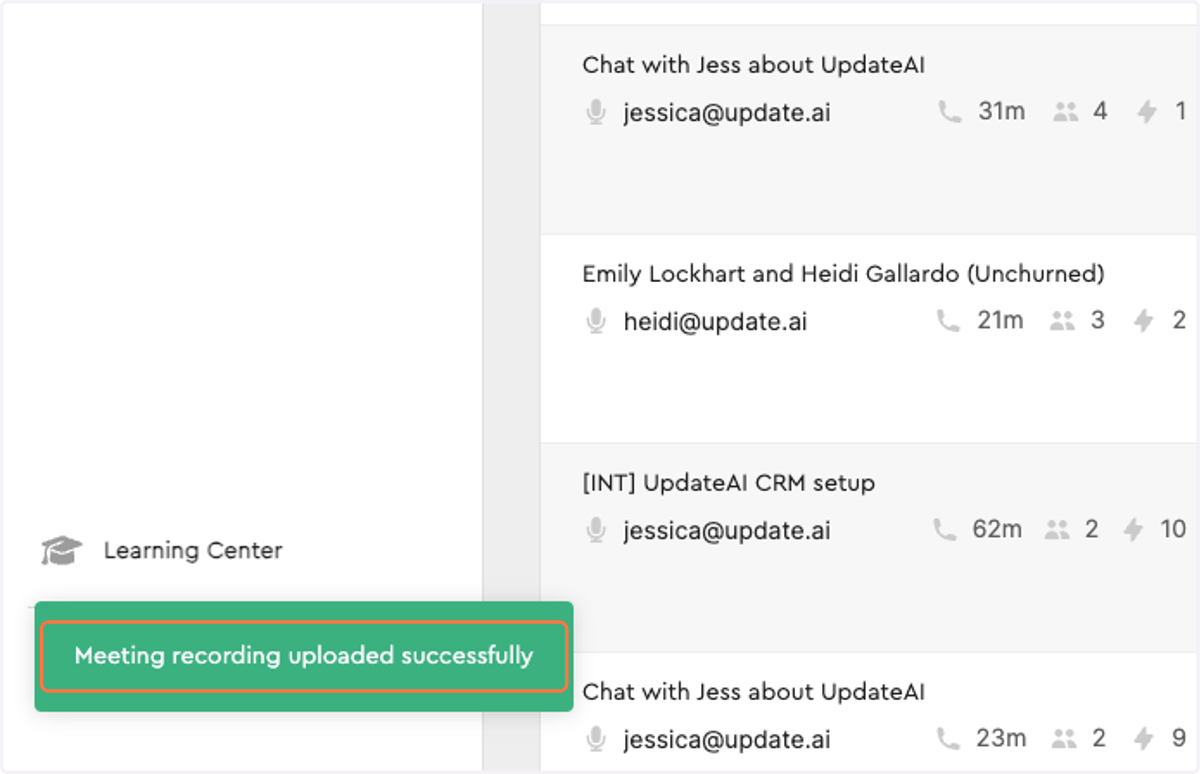Click the 23m call duration
The width and height of the screenshot is (1200, 774).
click(x=1001, y=738)
